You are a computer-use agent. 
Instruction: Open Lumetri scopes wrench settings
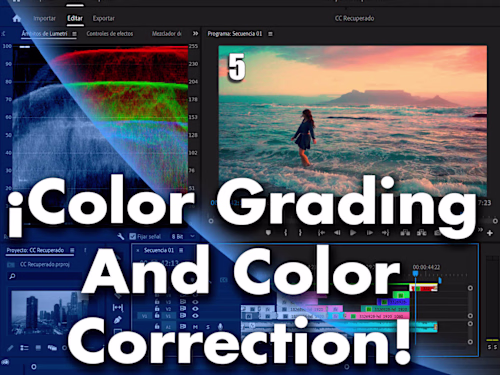point(121,236)
